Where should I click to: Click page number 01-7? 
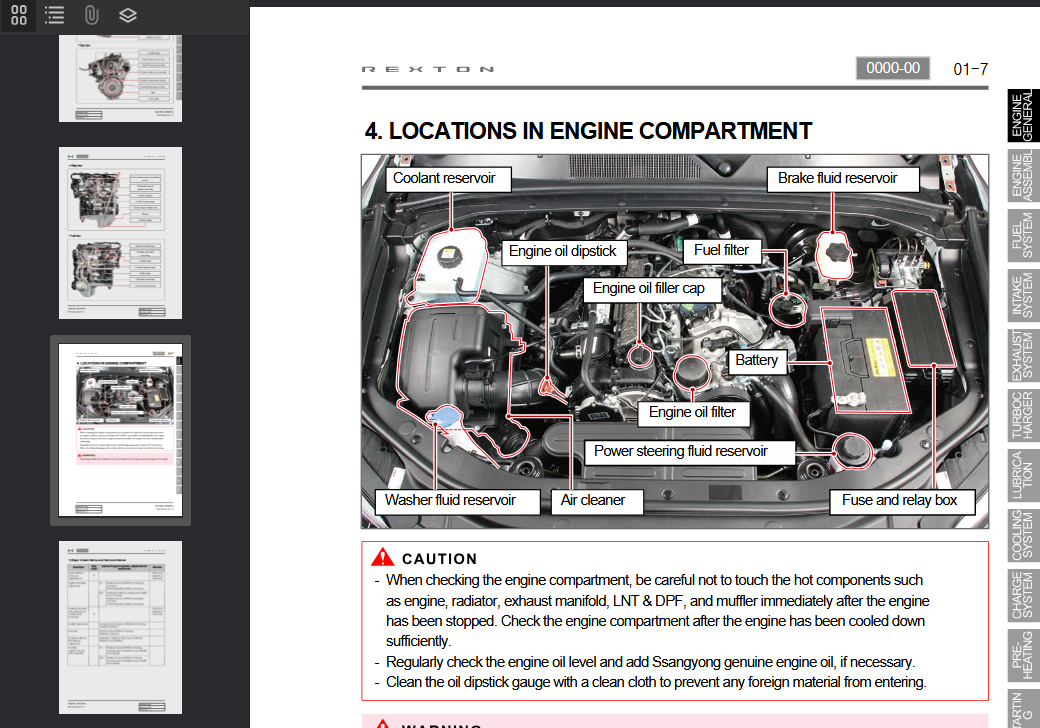pyautogui.click(x=970, y=69)
